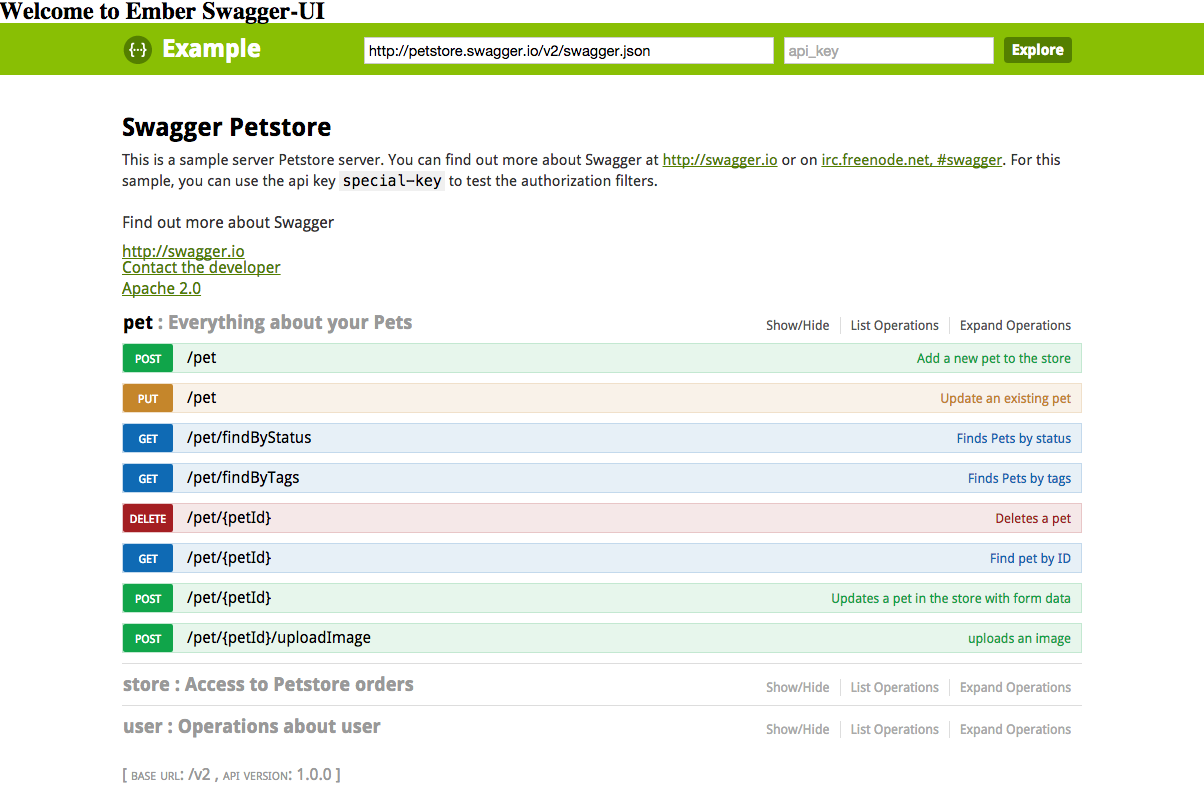Open the http://swagger.io link in description paragraph
The width and height of the screenshot is (1204, 790).
point(720,160)
